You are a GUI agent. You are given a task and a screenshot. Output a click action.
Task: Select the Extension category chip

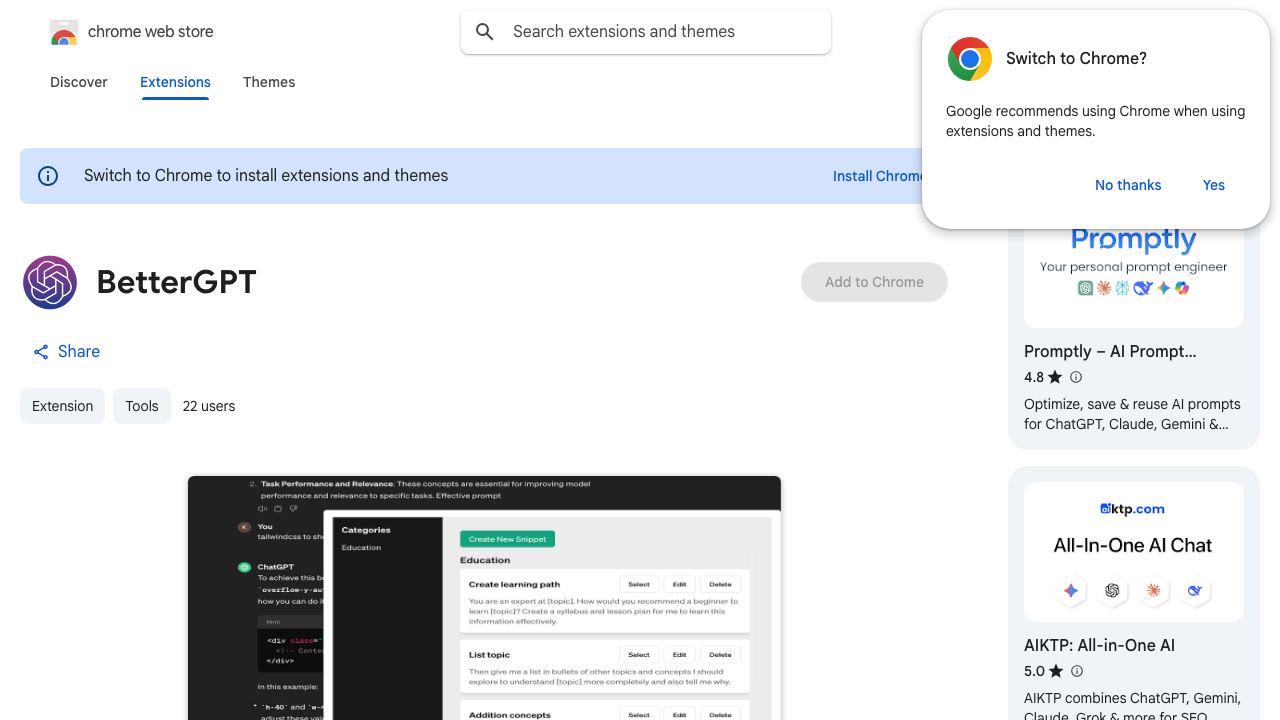62,406
